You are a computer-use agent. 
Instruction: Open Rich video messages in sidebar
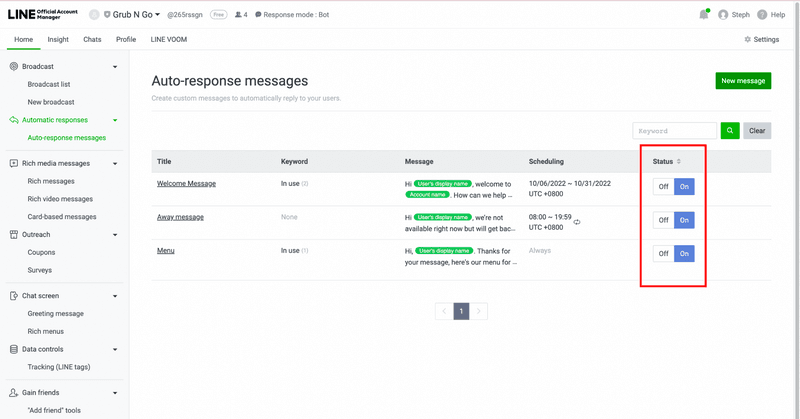[60, 199]
